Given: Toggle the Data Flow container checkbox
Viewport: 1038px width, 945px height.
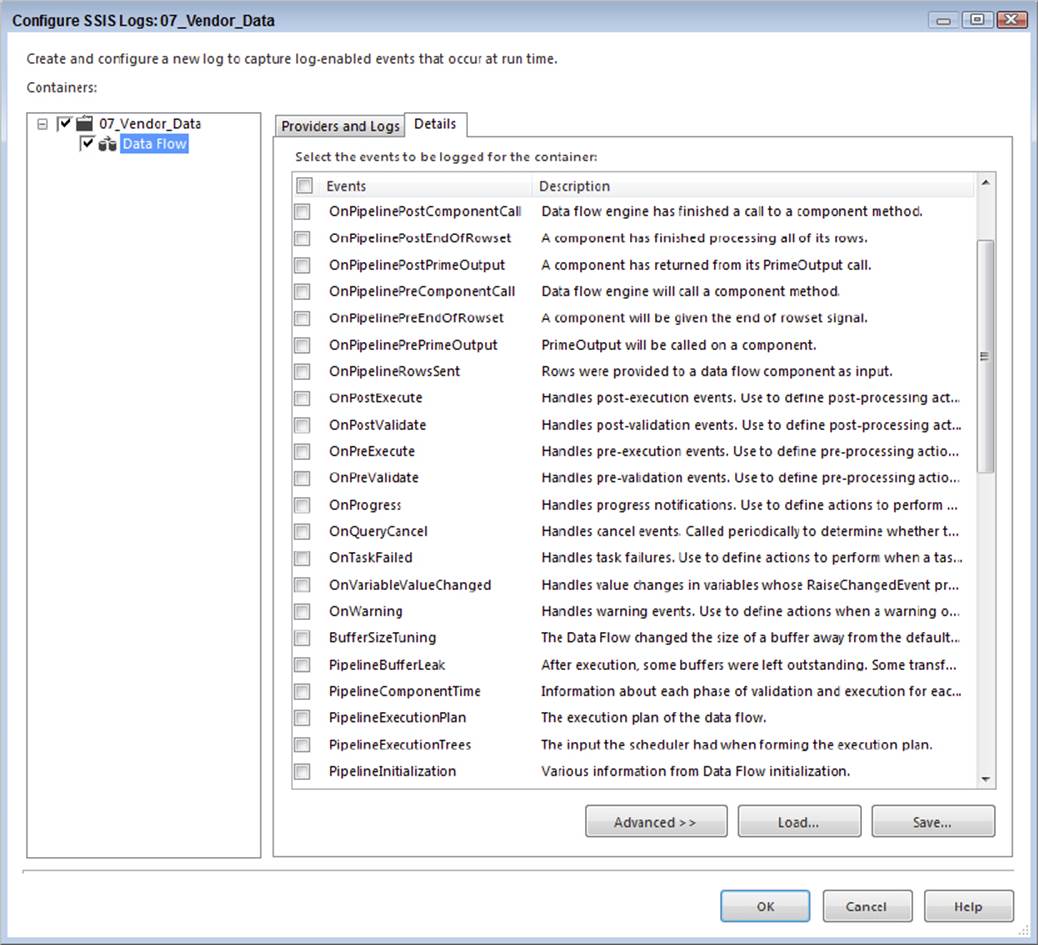Looking at the screenshot, I should tap(87, 143).
